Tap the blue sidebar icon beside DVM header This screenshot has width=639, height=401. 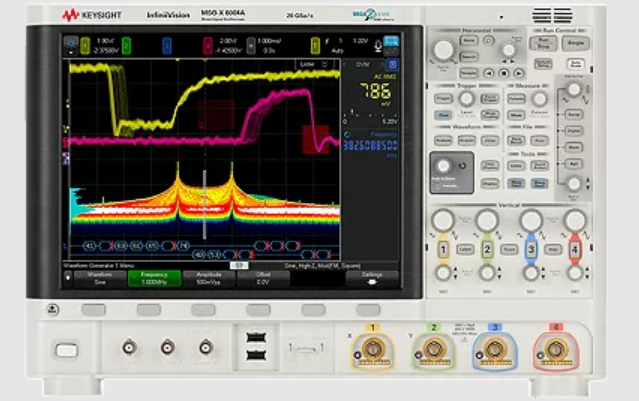point(392,64)
